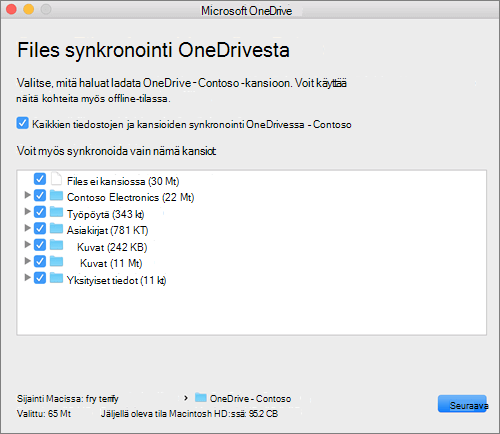The width and height of the screenshot is (500, 434).
Task: Select the Kuvat (11 Mt) label
Action: point(111,264)
